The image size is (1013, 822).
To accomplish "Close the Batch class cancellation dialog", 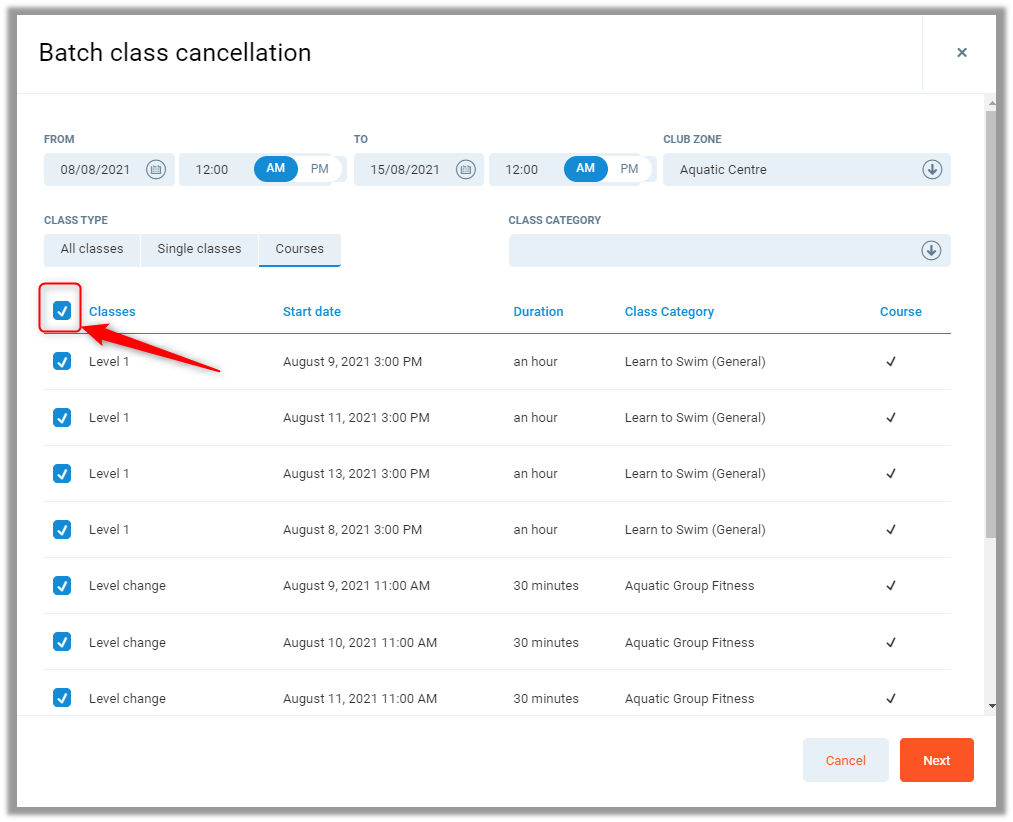I will (961, 53).
